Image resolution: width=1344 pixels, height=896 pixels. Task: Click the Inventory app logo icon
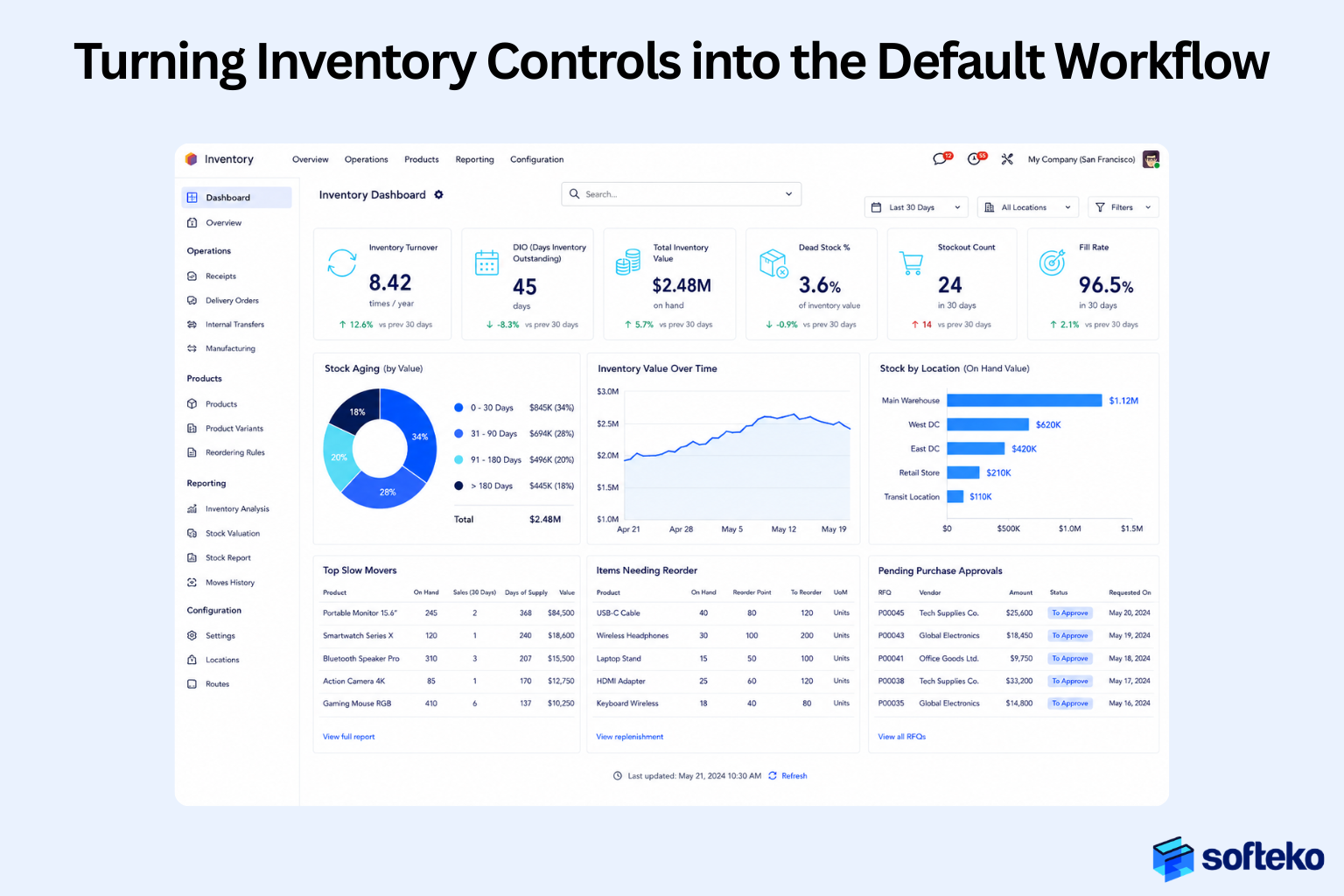tap(192, 159)
